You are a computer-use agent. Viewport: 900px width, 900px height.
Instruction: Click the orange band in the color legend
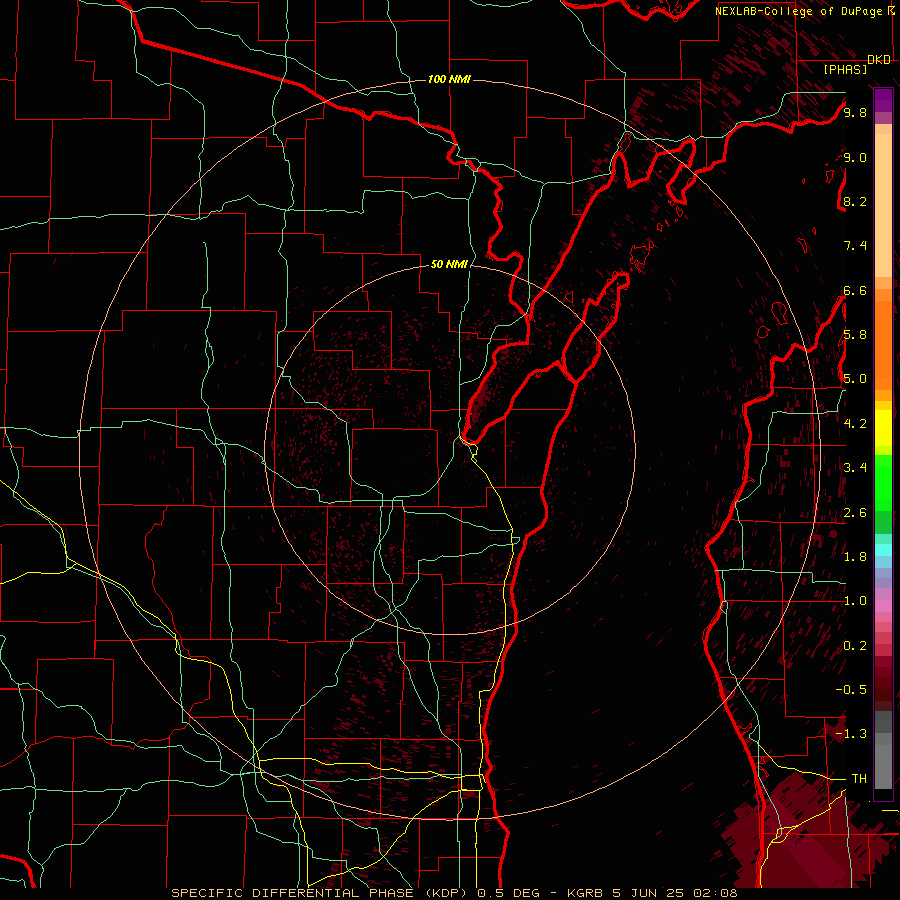[x=883, y=345]
